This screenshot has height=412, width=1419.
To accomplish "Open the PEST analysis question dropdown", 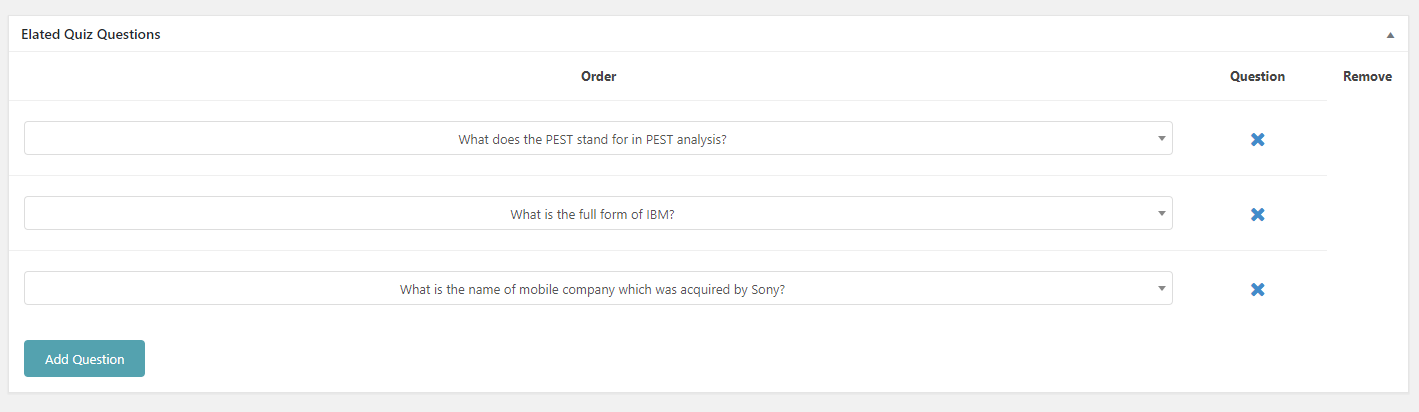I will coord(598,139).
